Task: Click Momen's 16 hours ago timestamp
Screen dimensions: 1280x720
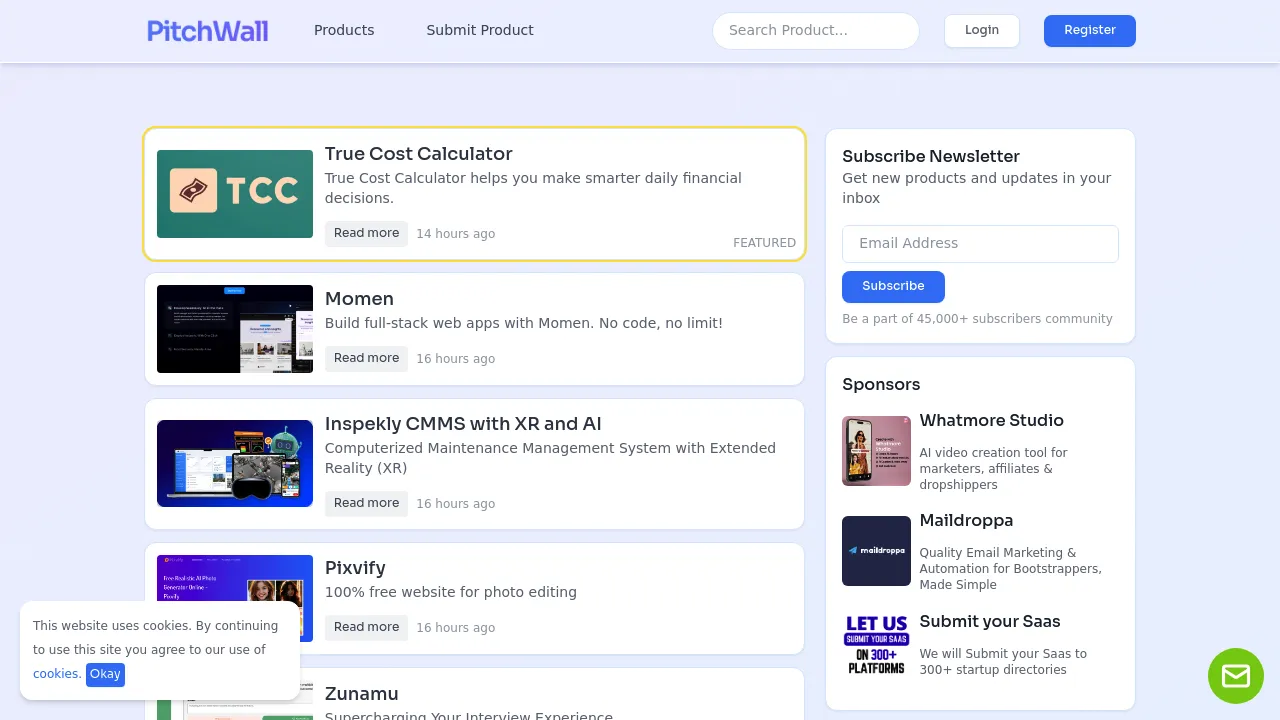Action: point(455,359)
